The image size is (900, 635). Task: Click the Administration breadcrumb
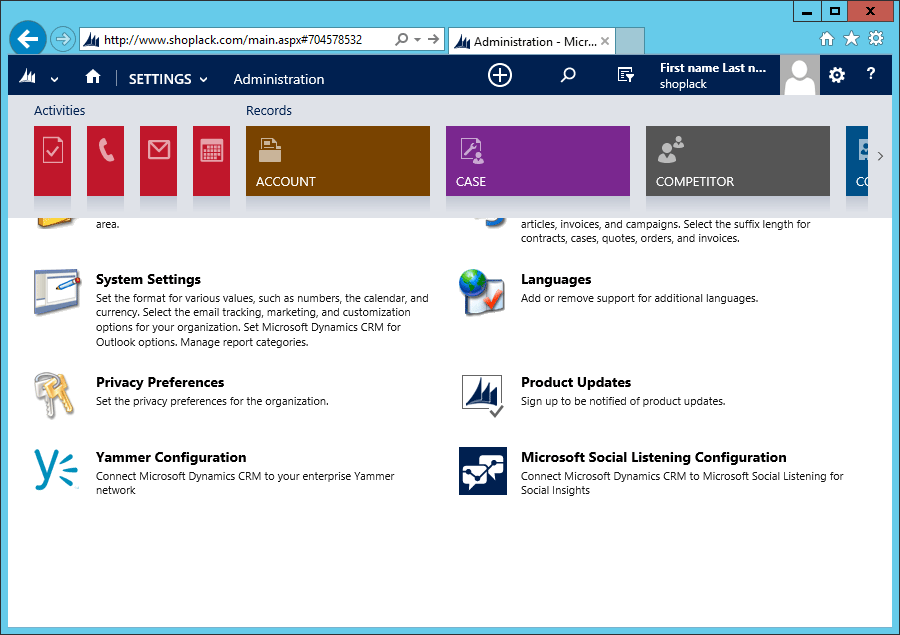tap(278, 79)
